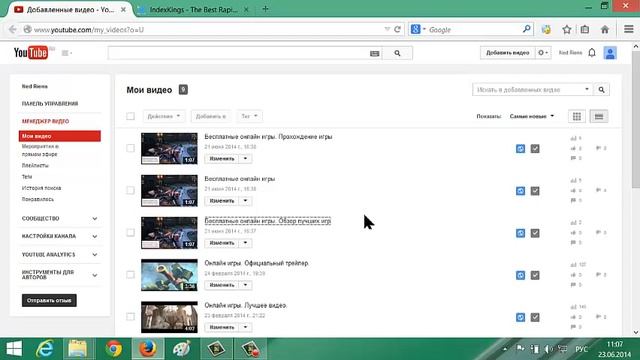The height and width of the screenshot is (360, 640).
Task: Click monetization check icon for 'Официальный трейлер' video
Action: coord(535,276)
